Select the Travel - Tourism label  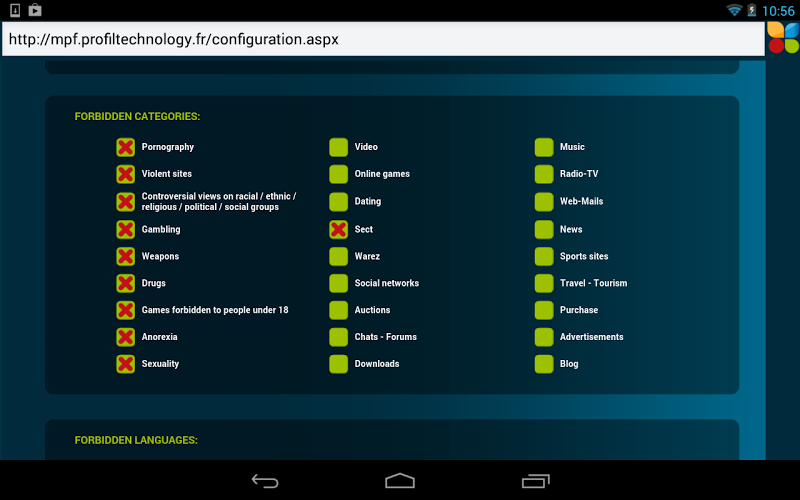pyautogui.click(x=593, y=283)
